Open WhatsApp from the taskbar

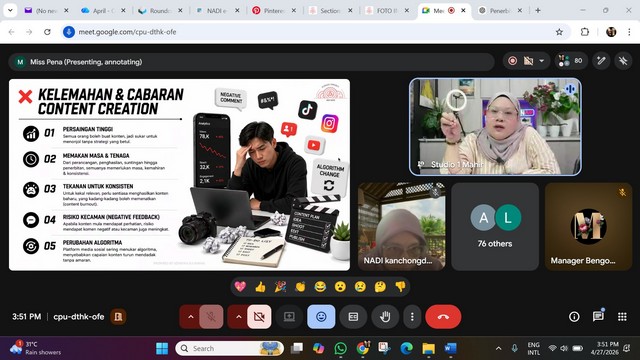pos(340,348)
